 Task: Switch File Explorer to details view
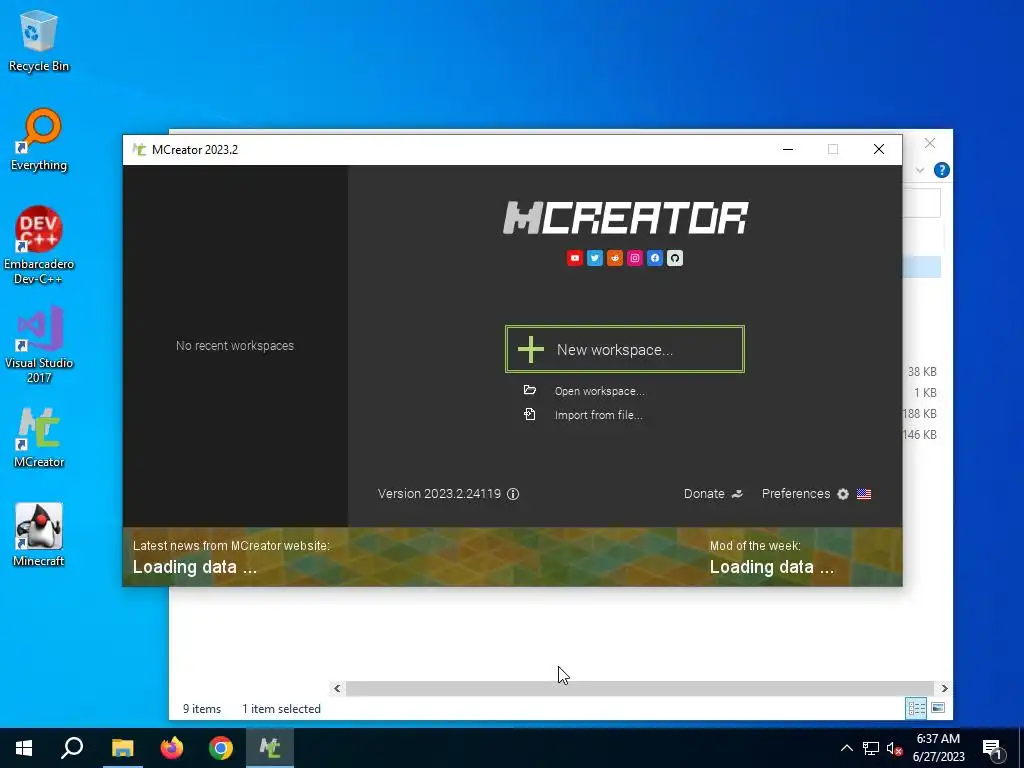click(916, 708)
